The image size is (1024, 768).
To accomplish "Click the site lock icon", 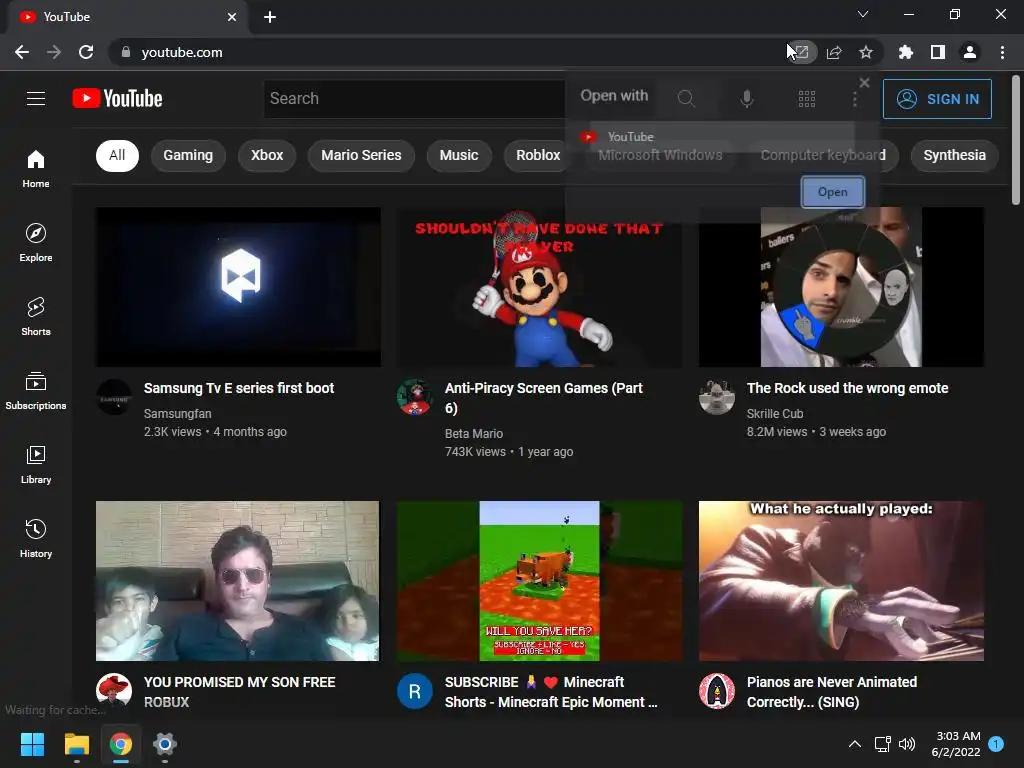I will (x=126, y=52).
